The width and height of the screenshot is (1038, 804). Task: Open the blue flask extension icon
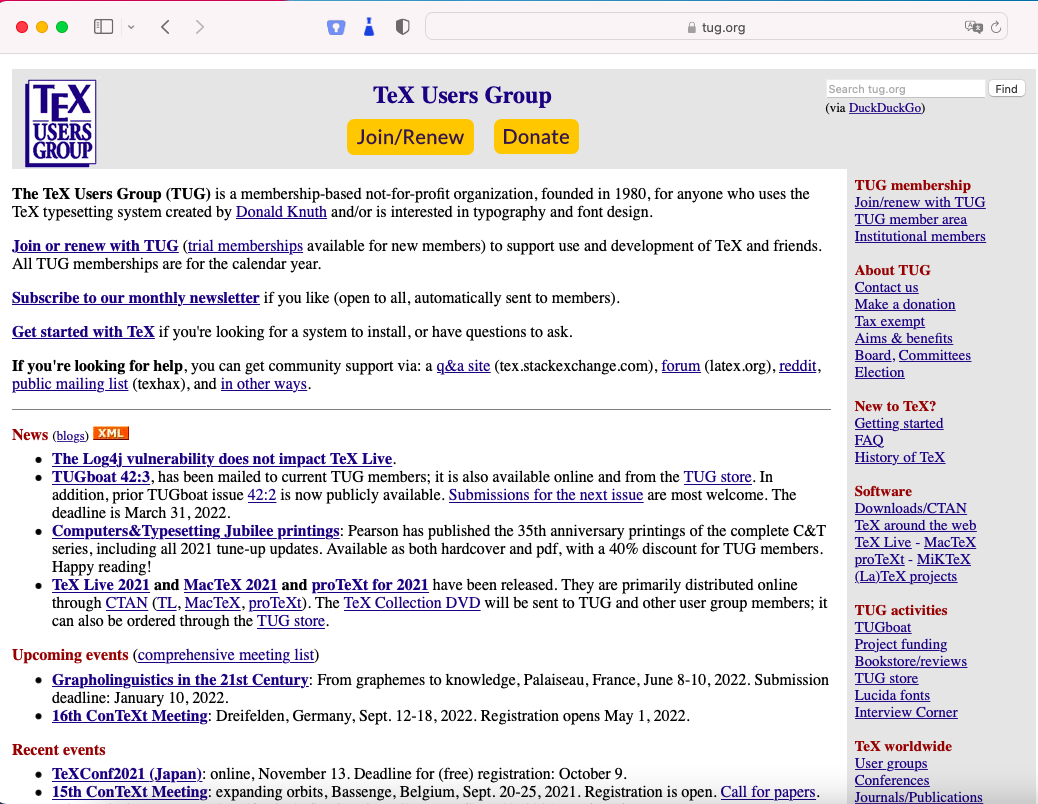click(369, 27)
